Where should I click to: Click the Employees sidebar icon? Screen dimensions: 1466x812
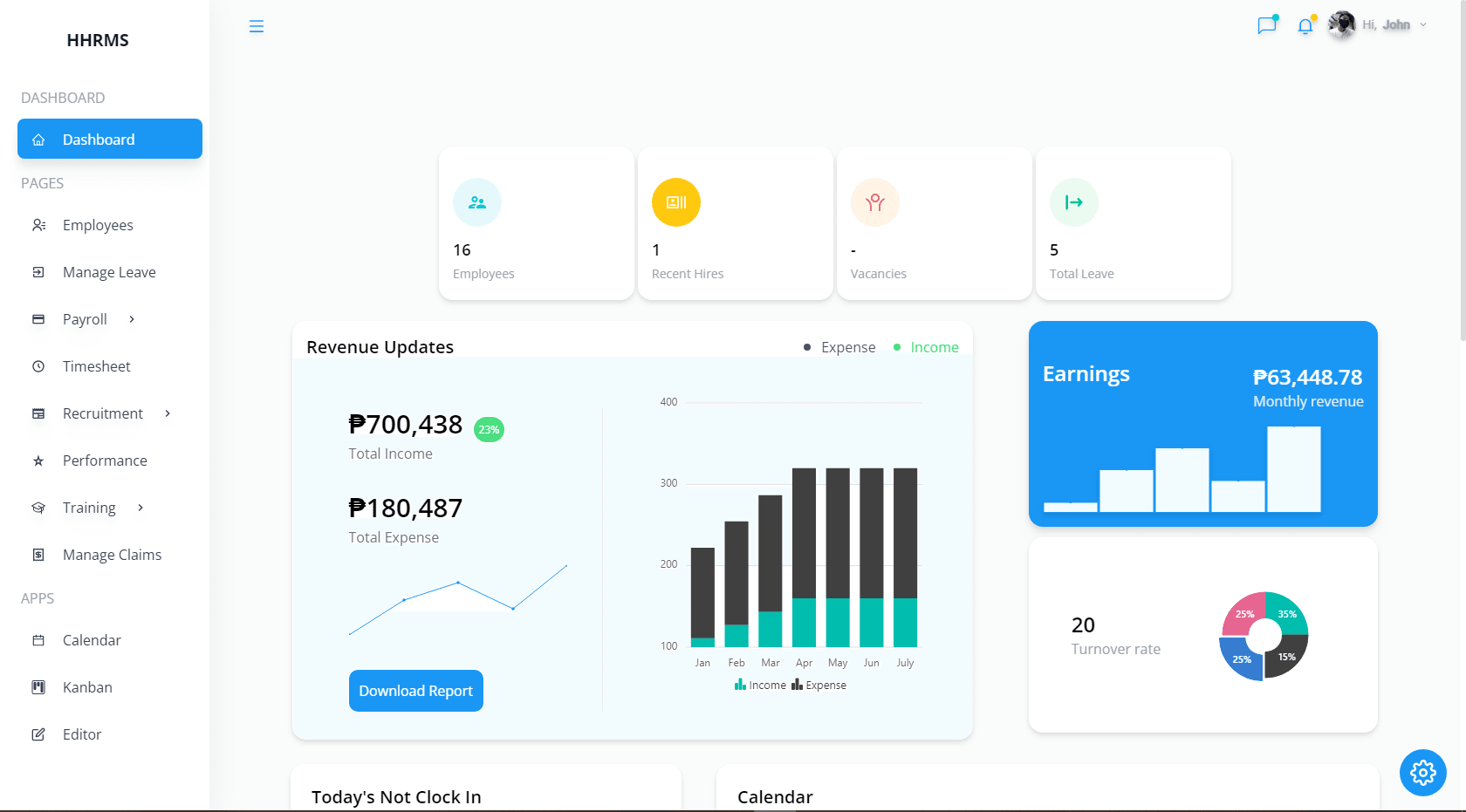click(x=38, y=225)
